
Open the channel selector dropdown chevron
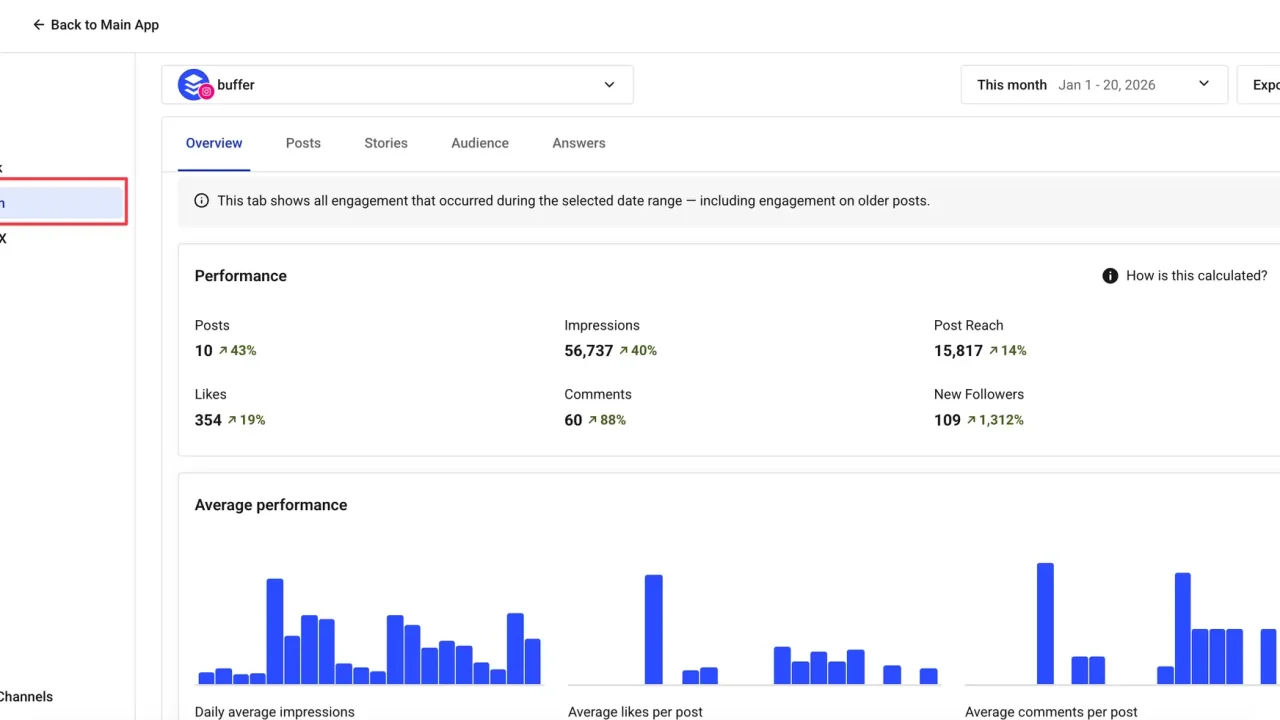pos(609,85)
